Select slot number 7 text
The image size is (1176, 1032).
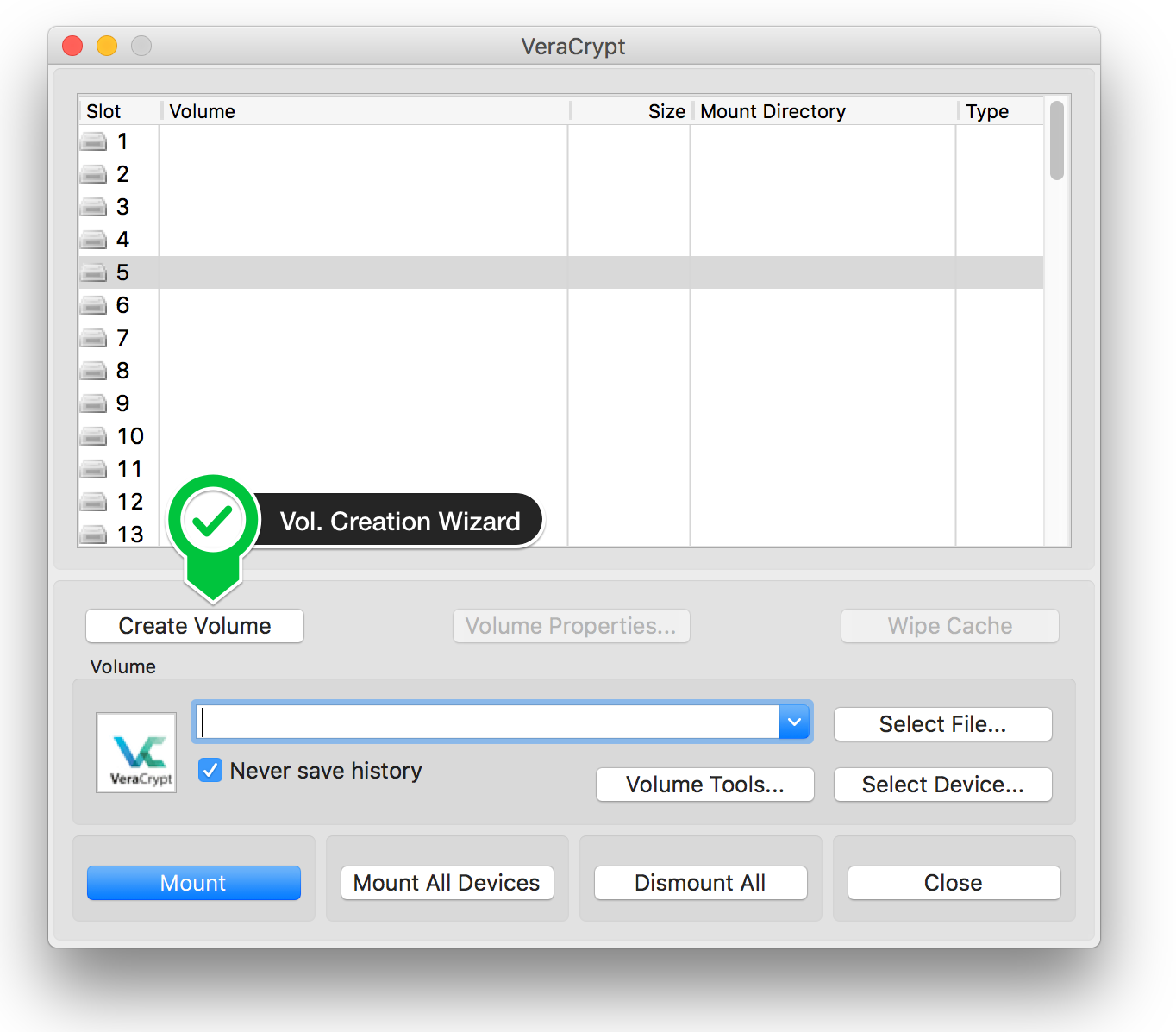(122, 337)
